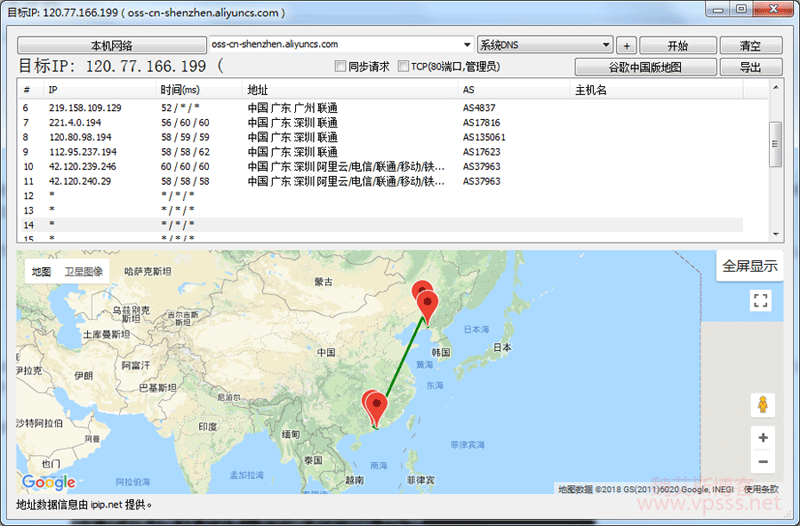Select hop row number 12
The height and width of the screenshot is (526, 800).
382,196
